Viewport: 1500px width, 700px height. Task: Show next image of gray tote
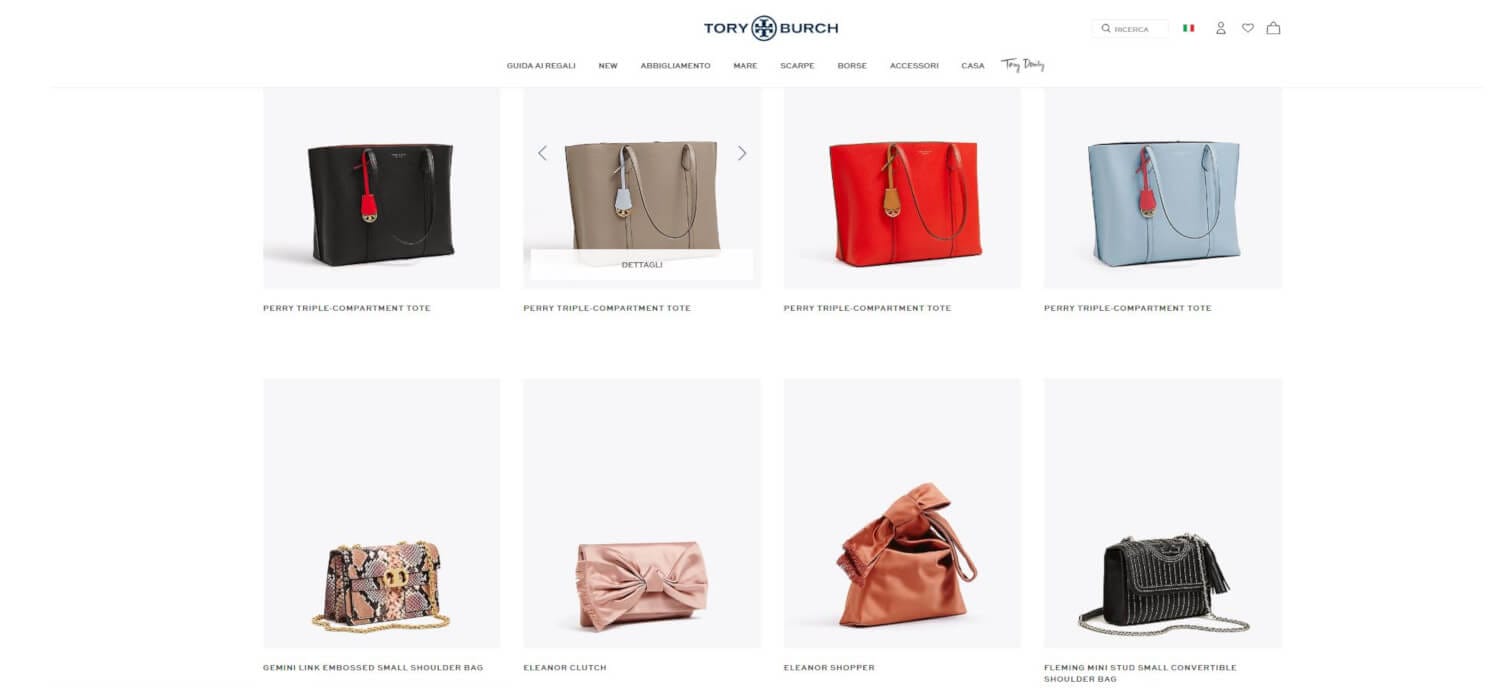click(x=742, y=153)
